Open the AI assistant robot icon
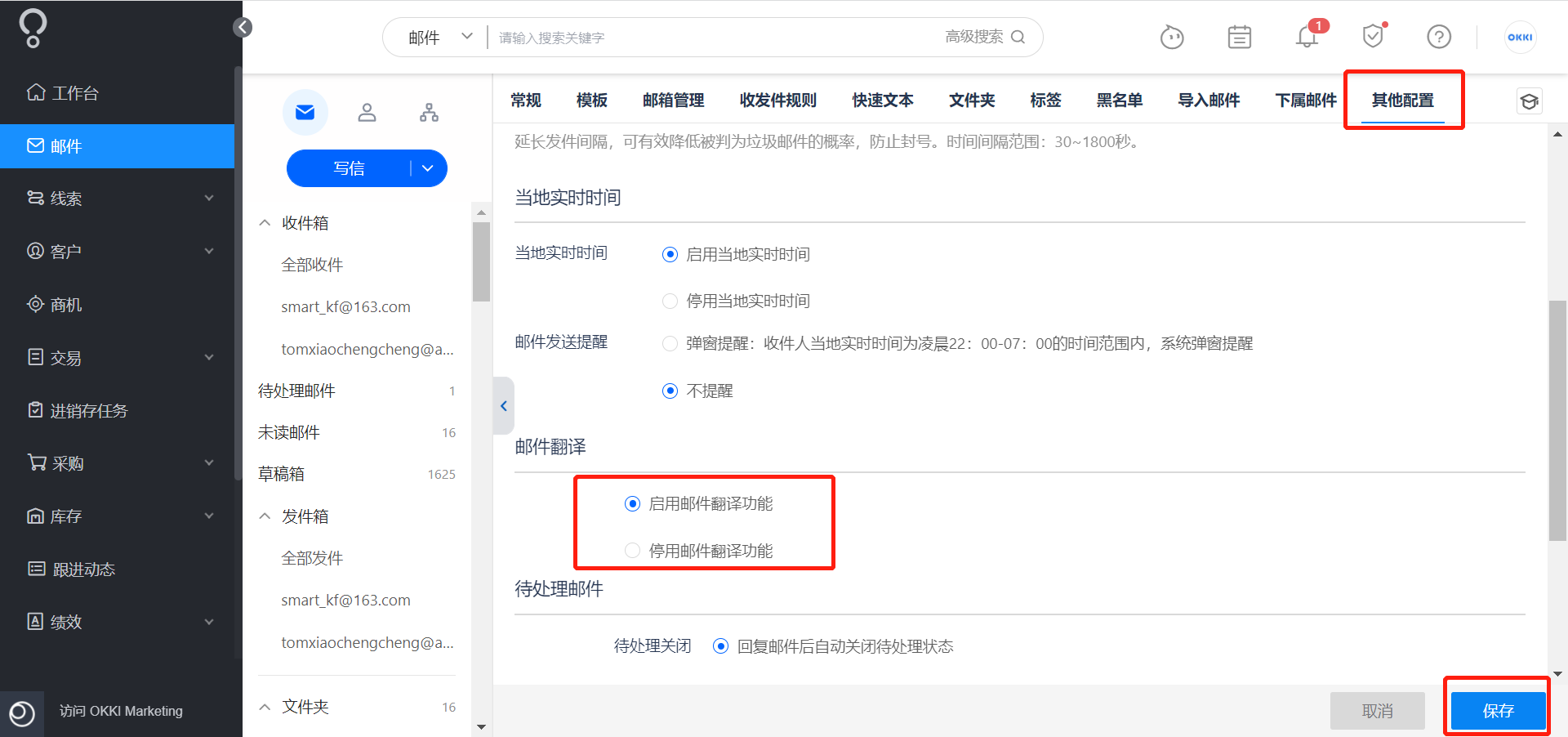This screenshot has width=1568, height=737. point(1172,37)
